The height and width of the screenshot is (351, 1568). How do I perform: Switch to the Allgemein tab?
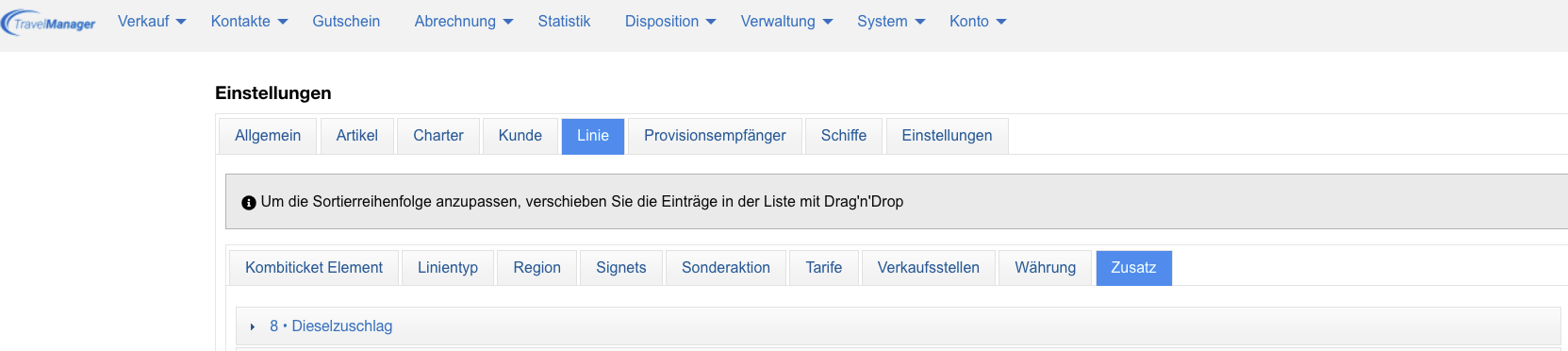(x=268, y=136)
